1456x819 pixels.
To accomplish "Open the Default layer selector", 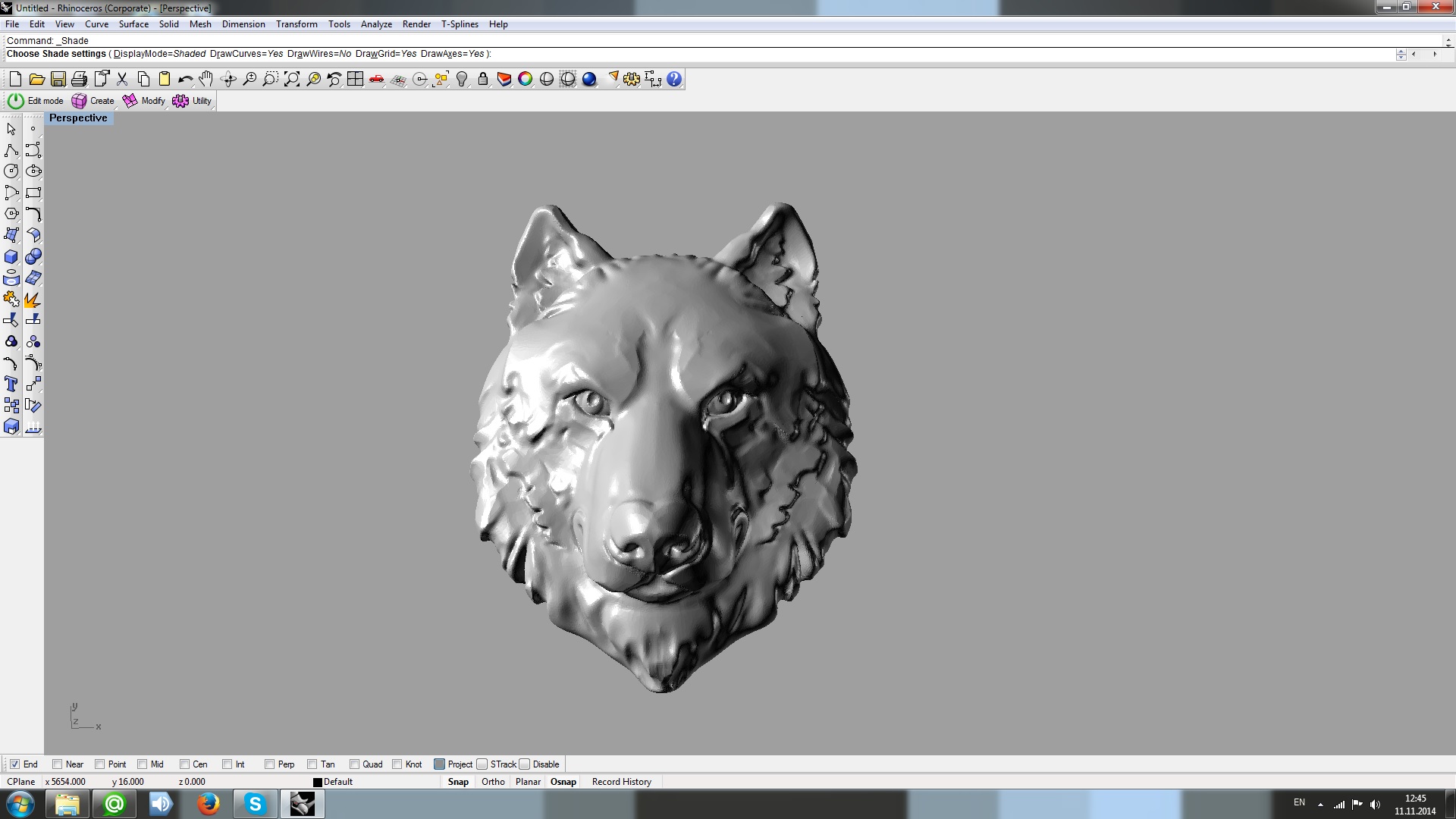I will point(338,782).
